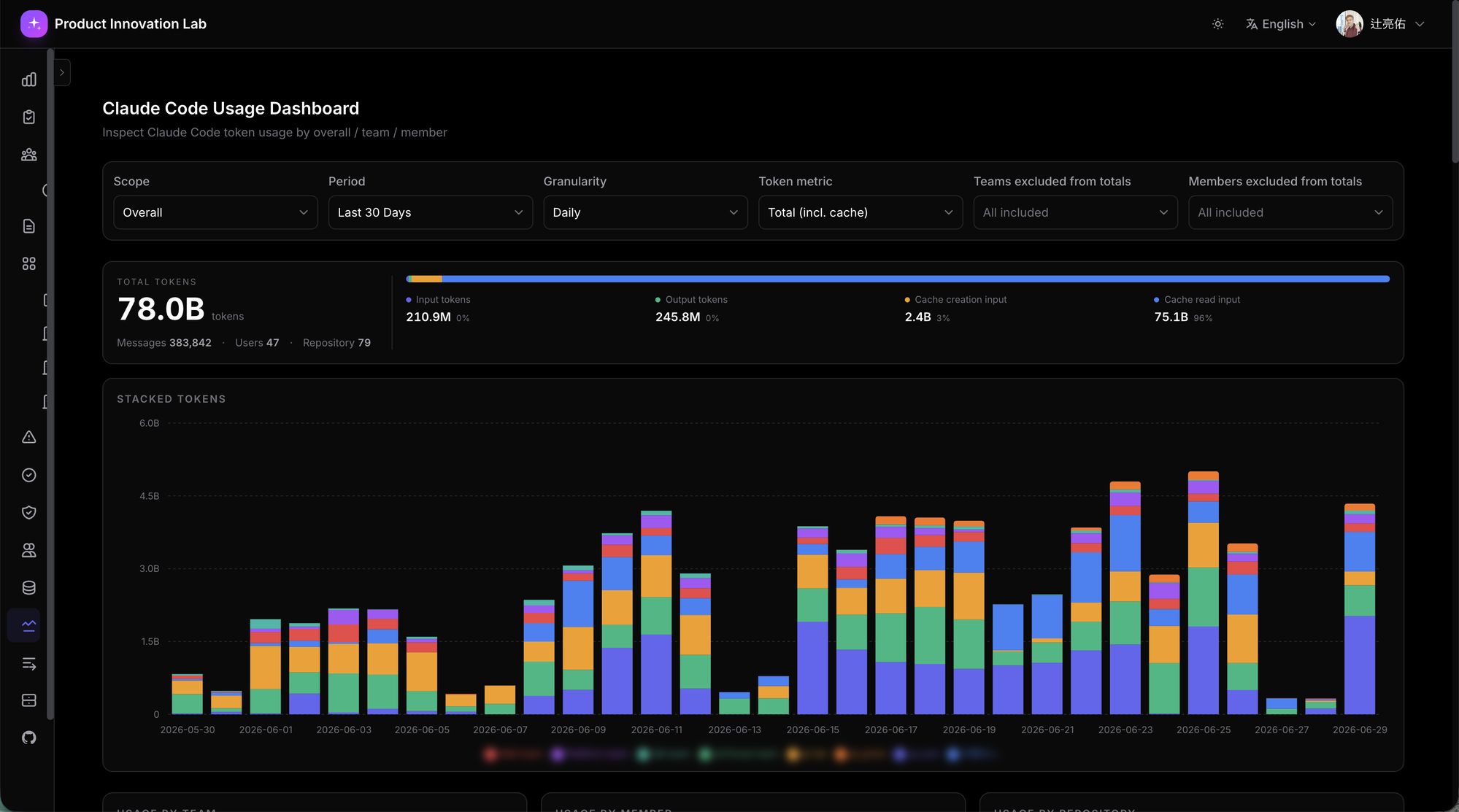Screen dimensions: 1459x812
Task: Toggle the sun light/dark theme icon
Action: [1217, 24]
